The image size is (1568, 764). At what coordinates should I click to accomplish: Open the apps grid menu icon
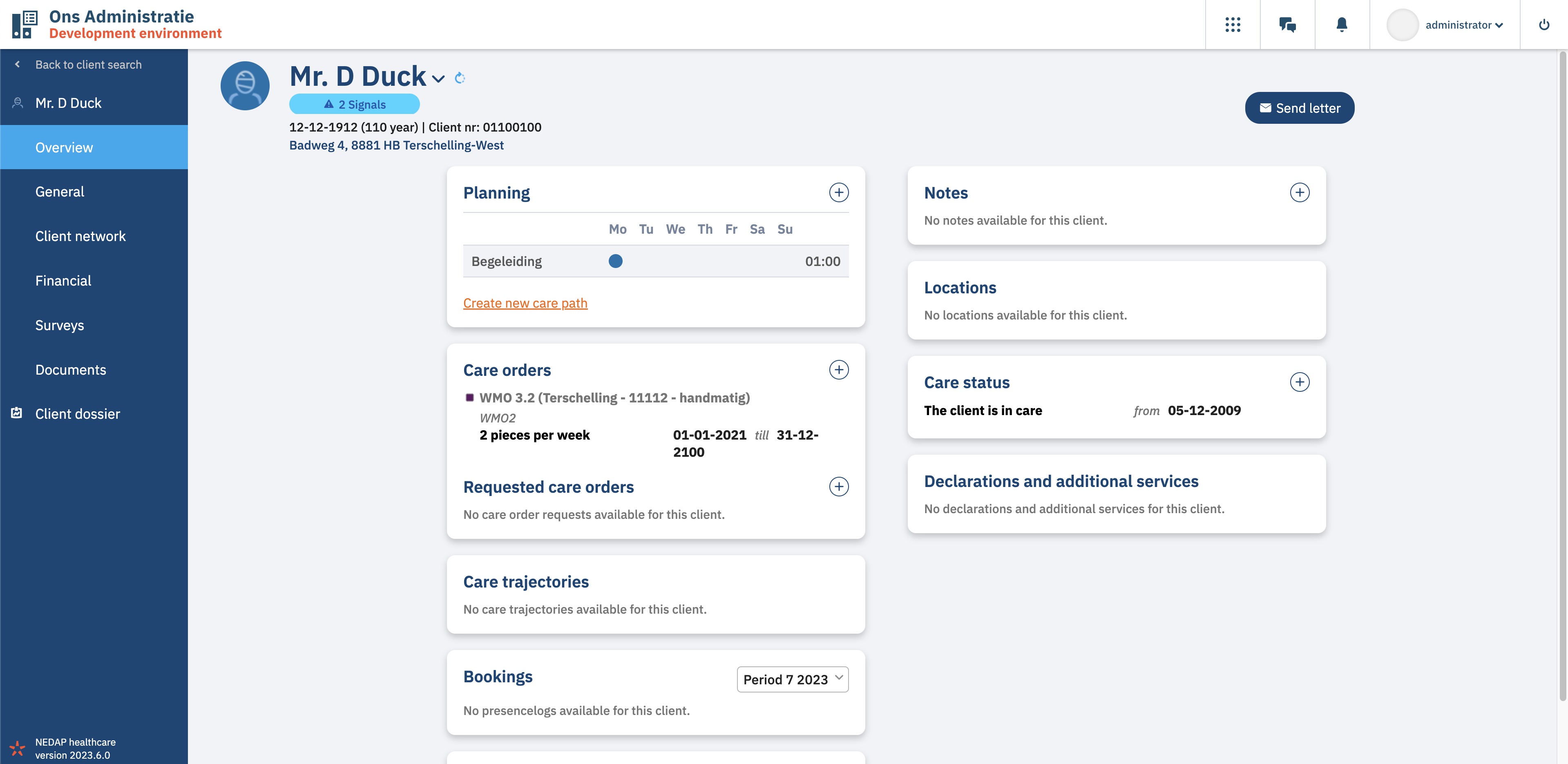click(1233, 25)
